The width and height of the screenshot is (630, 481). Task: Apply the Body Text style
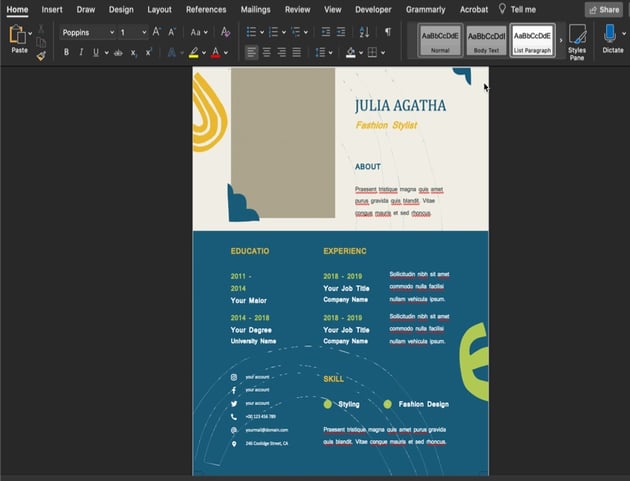coord(486,40)
